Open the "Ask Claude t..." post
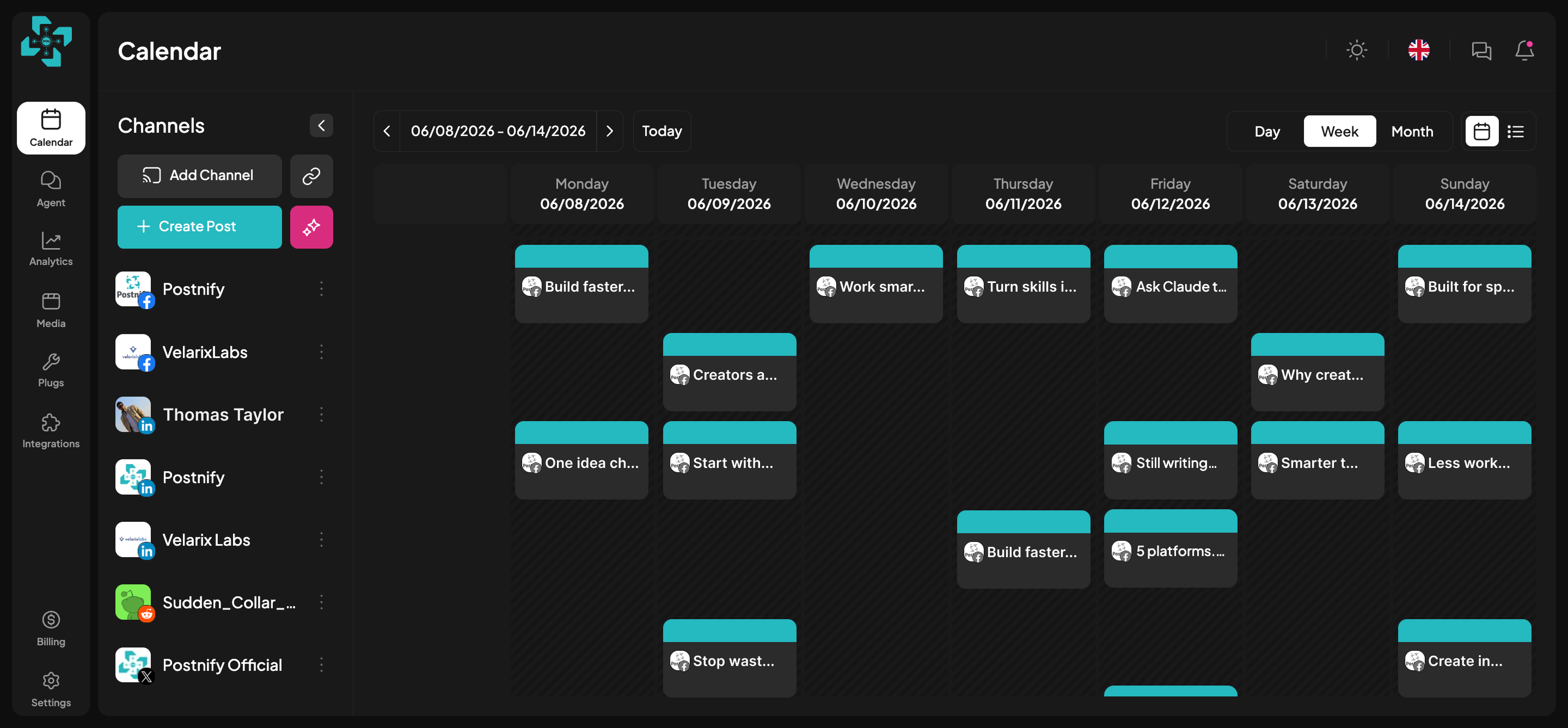 tap(1171, 284)
